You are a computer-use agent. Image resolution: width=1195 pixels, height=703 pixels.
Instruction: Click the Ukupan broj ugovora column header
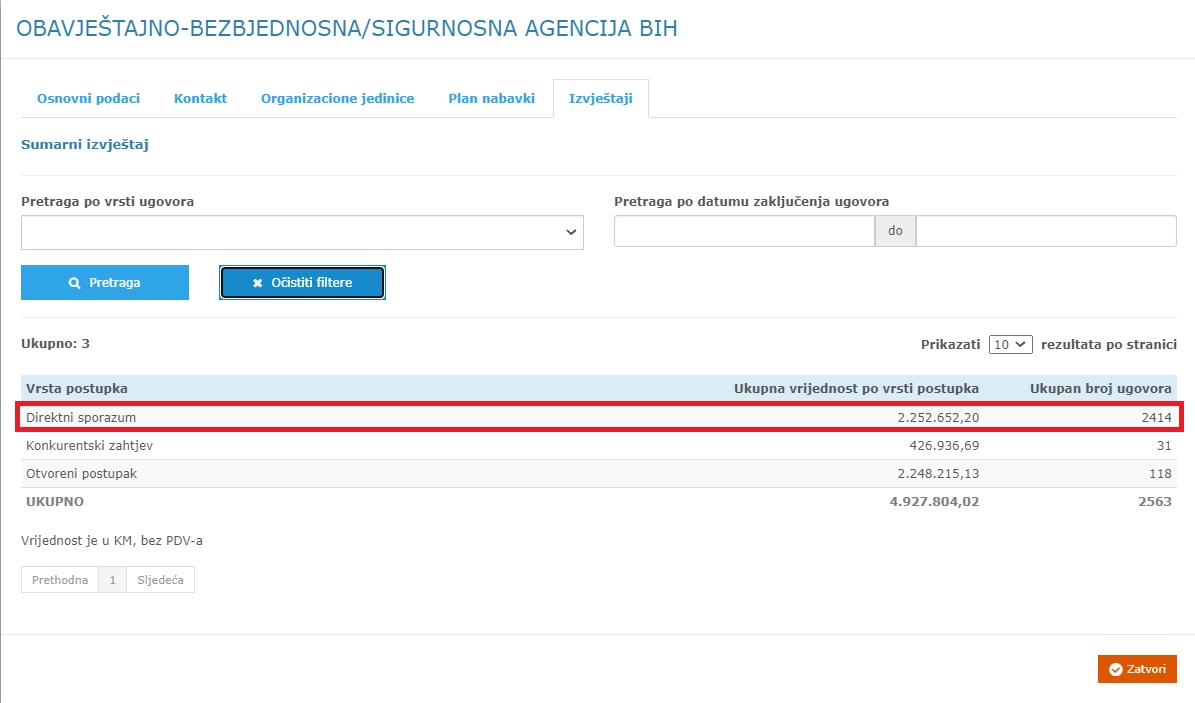pos(1100,388)
